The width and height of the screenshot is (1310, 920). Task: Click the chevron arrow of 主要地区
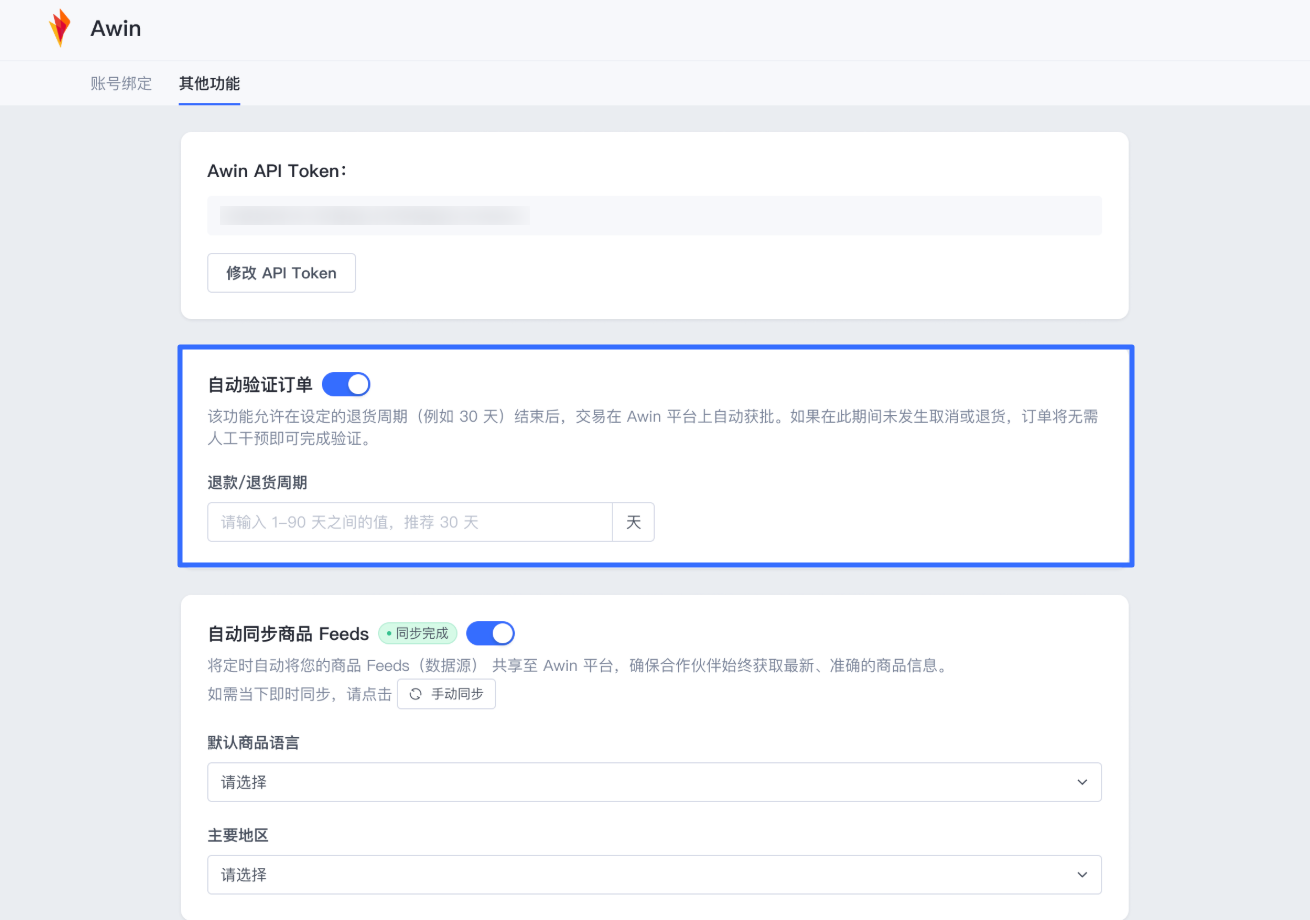(1082, 874)
